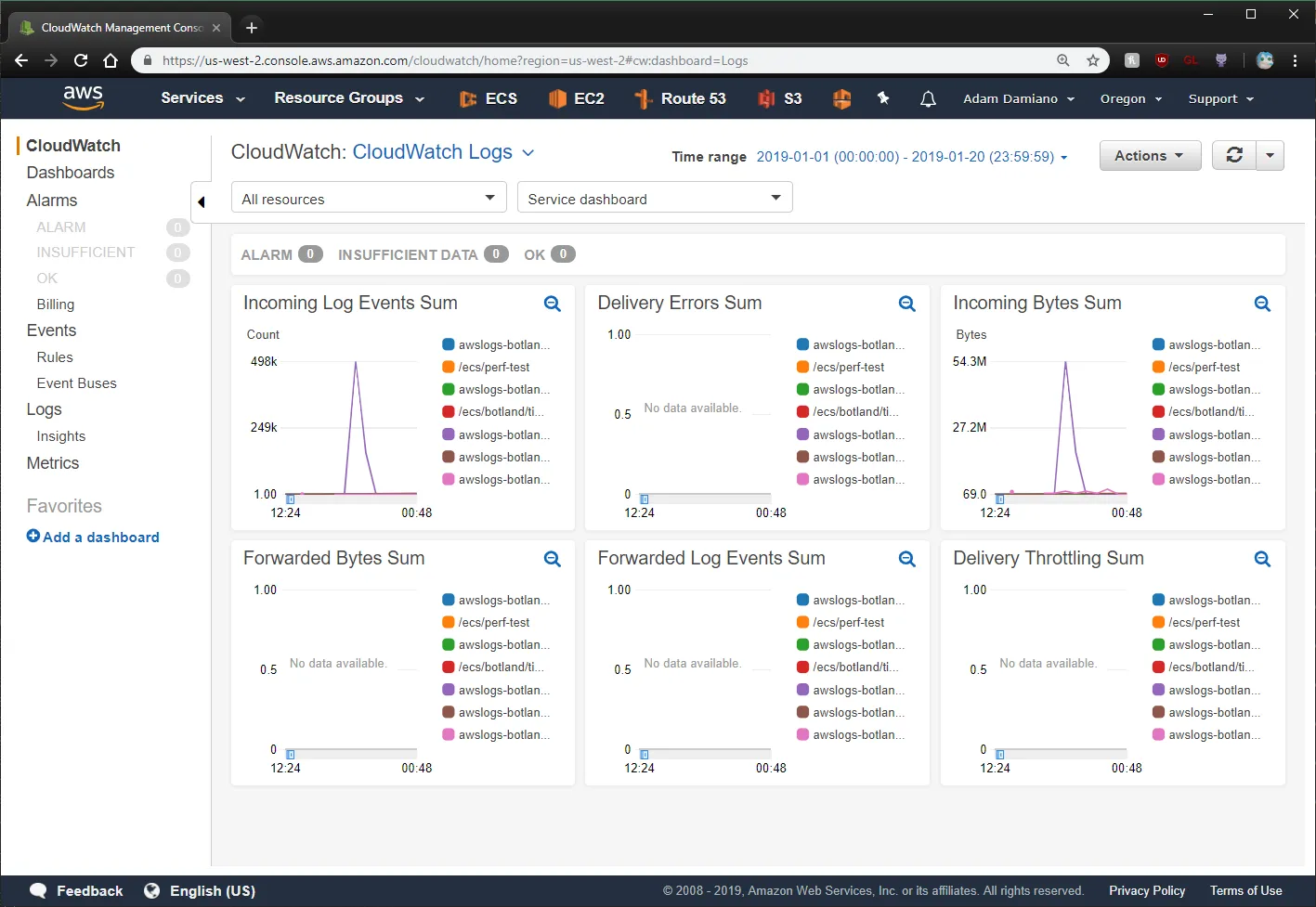
Task: Open Metrics in the sidebar
Action: click(x=53, y=463)
